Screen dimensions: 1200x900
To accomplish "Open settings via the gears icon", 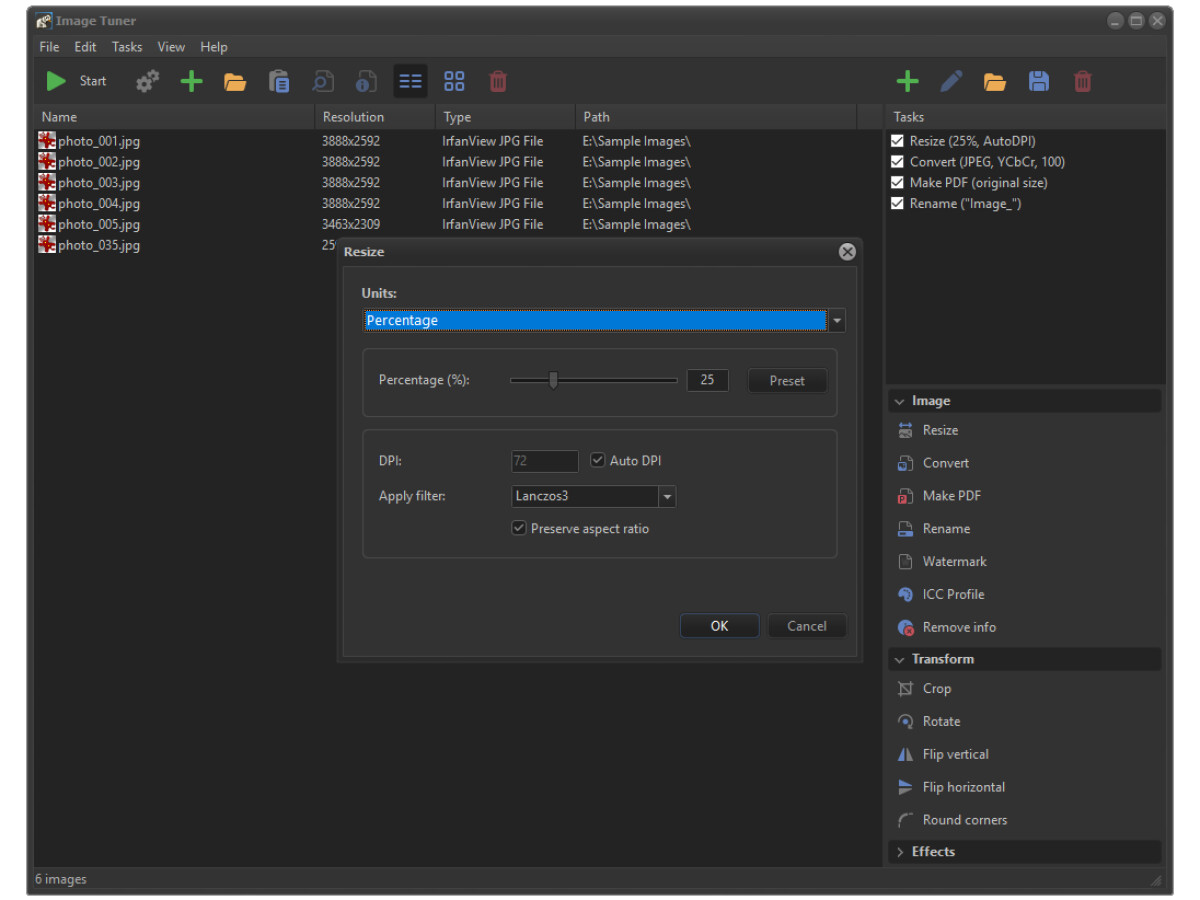I will 148,81.
